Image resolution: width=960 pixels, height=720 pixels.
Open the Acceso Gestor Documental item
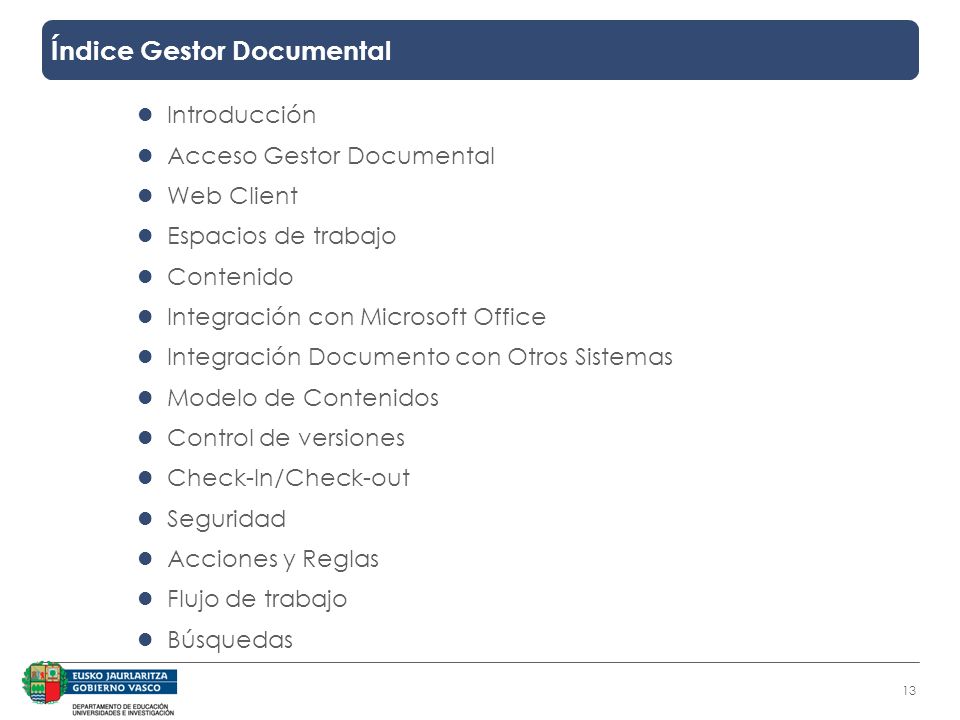(x=331, y=156)
